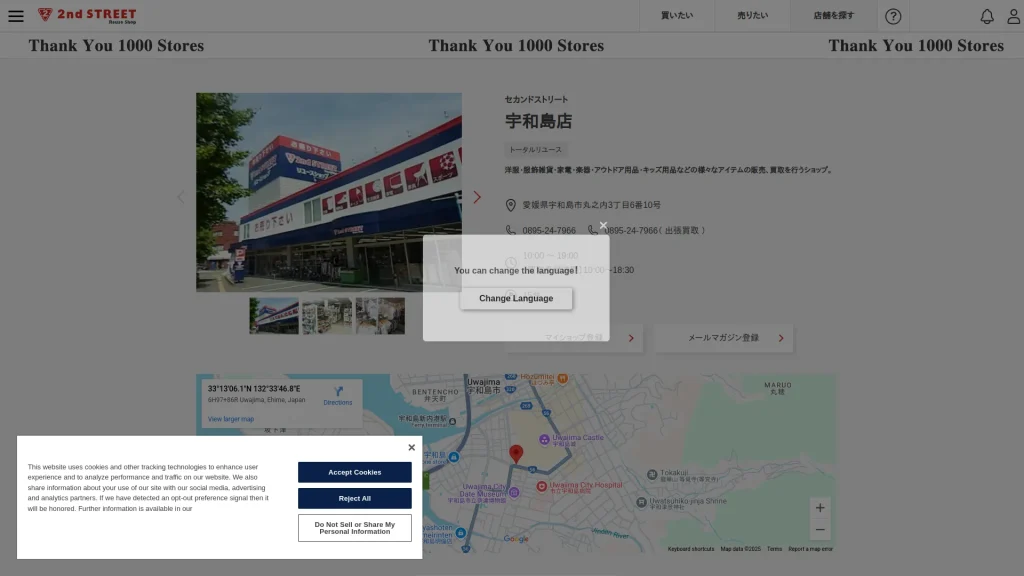Viewport: 1024px width, 576px height.
Task: Click Uwatsuhiko-jinja Shrine map marker
Action: pyautogui.click(x=641, y=502)
